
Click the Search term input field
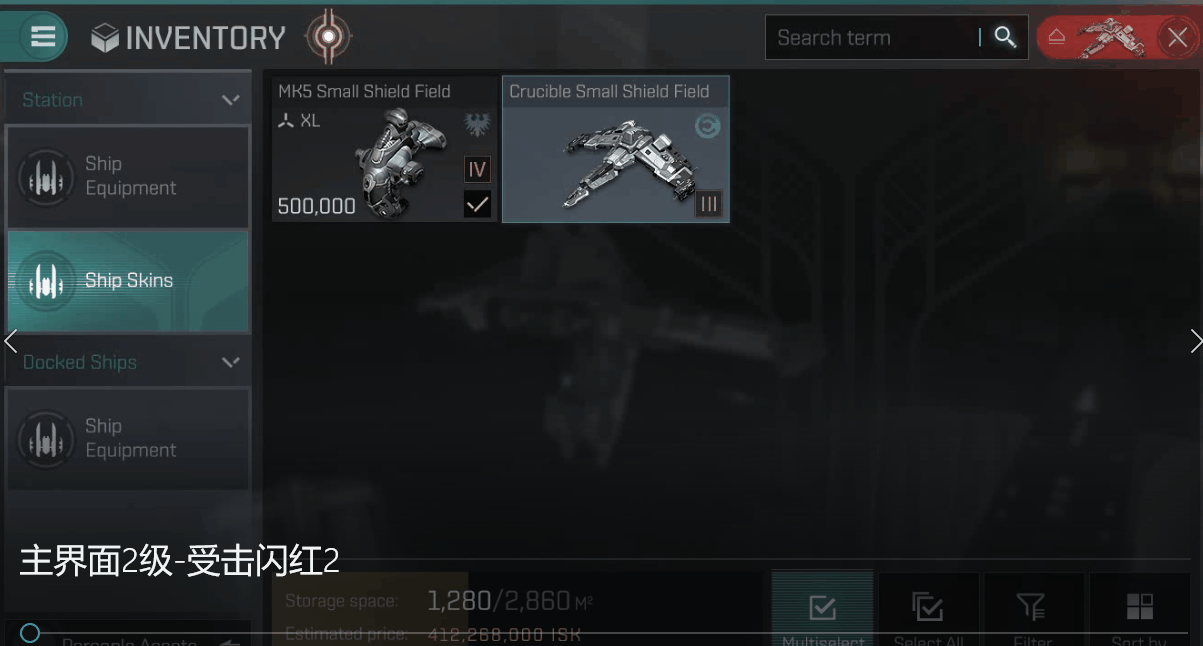(872, 38)
